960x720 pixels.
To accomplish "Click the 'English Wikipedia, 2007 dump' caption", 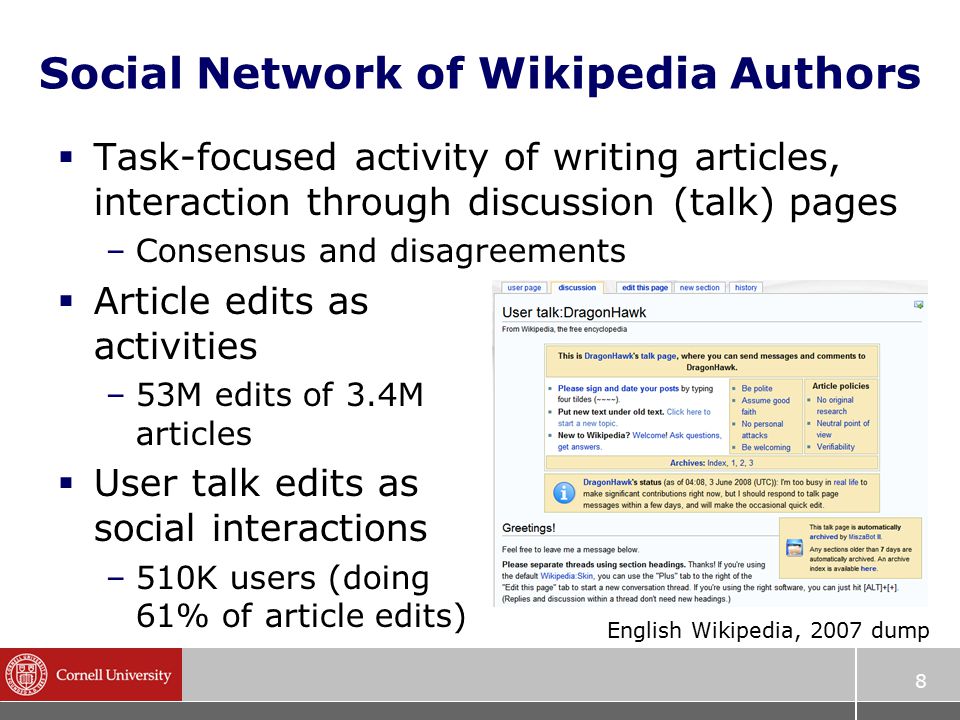I will pyautogui.click(x=768, y=629).
